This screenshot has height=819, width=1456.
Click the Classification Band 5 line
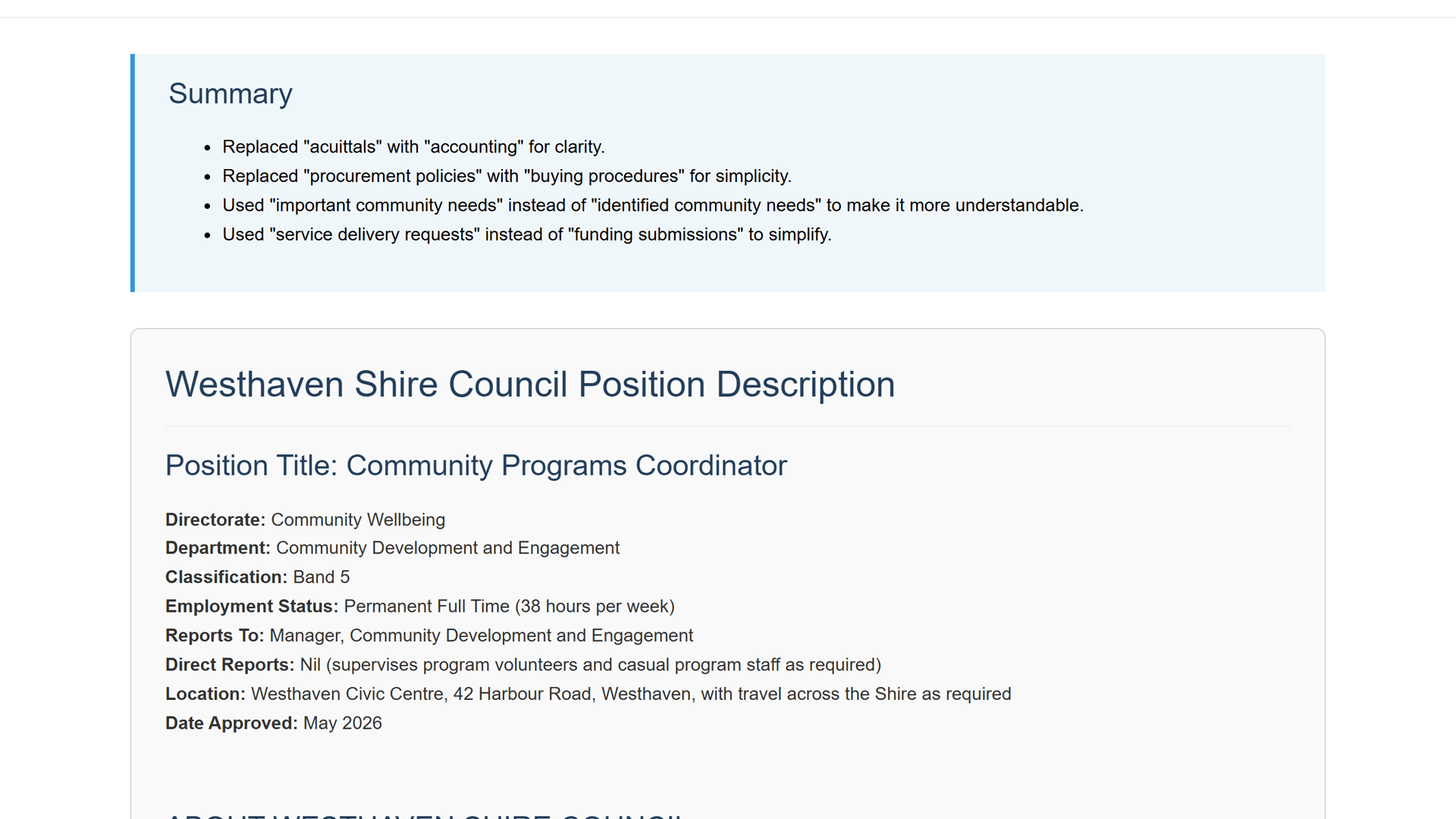(258, 578)
